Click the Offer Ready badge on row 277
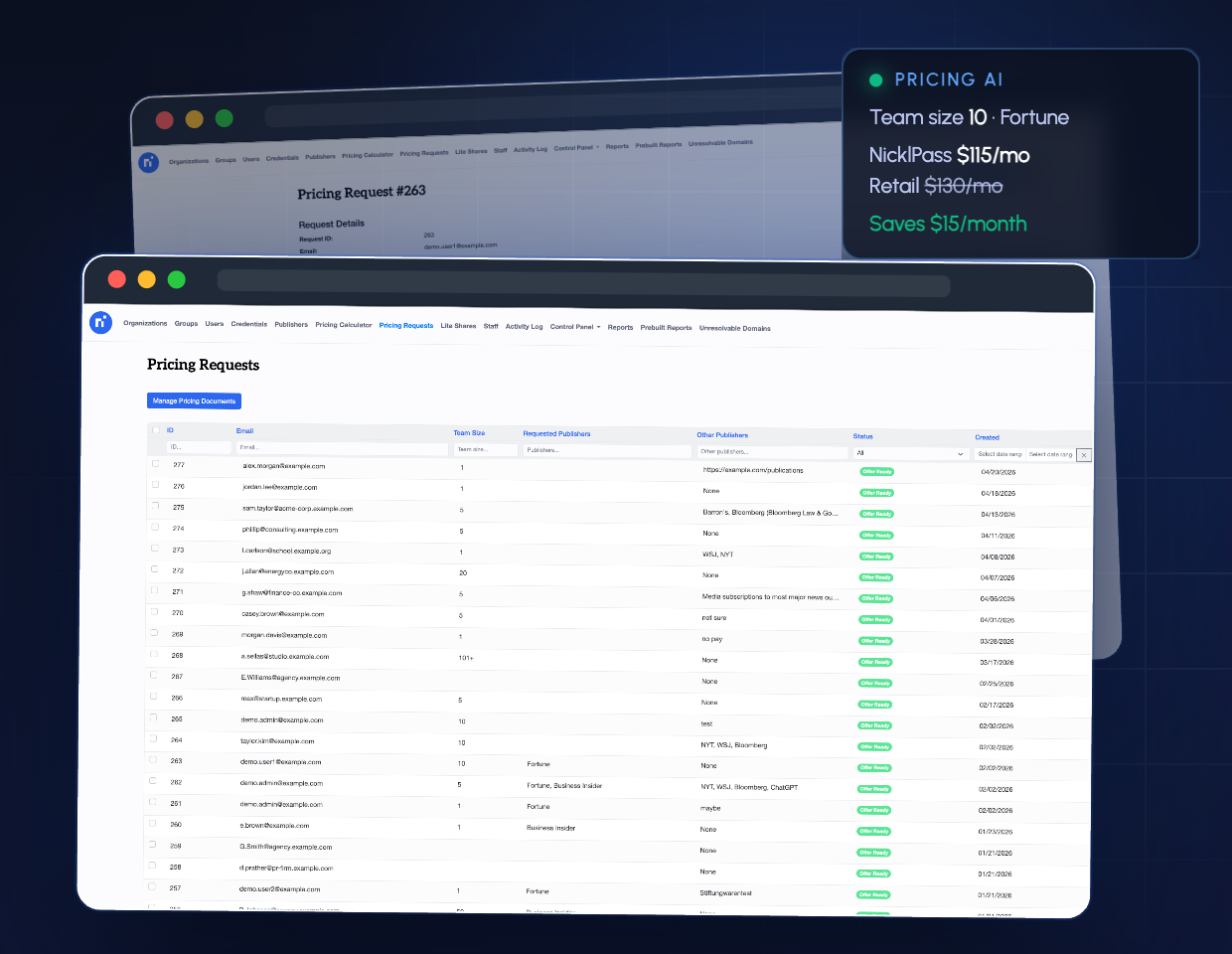 point(876,471)
